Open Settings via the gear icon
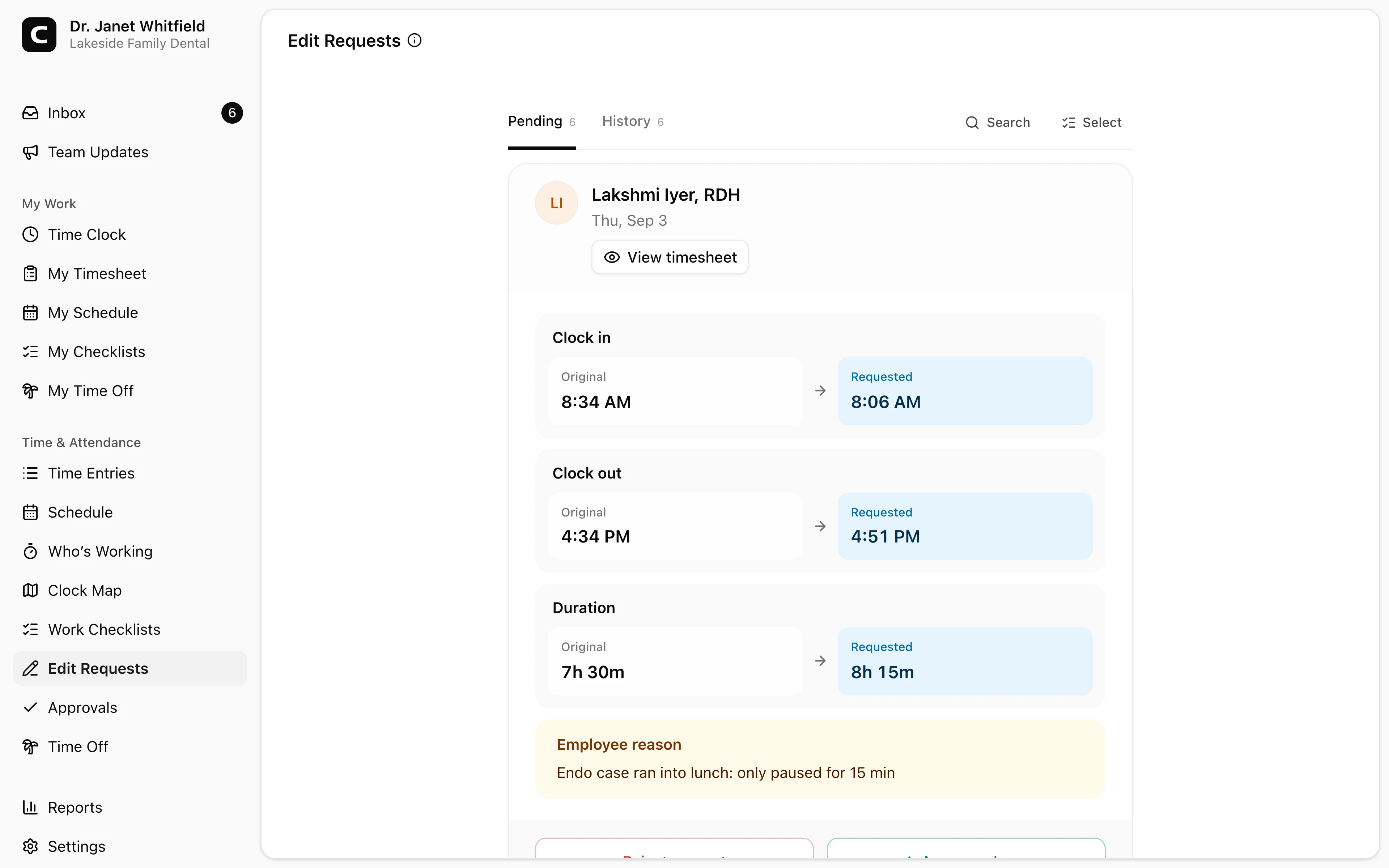 pos(30,847)
